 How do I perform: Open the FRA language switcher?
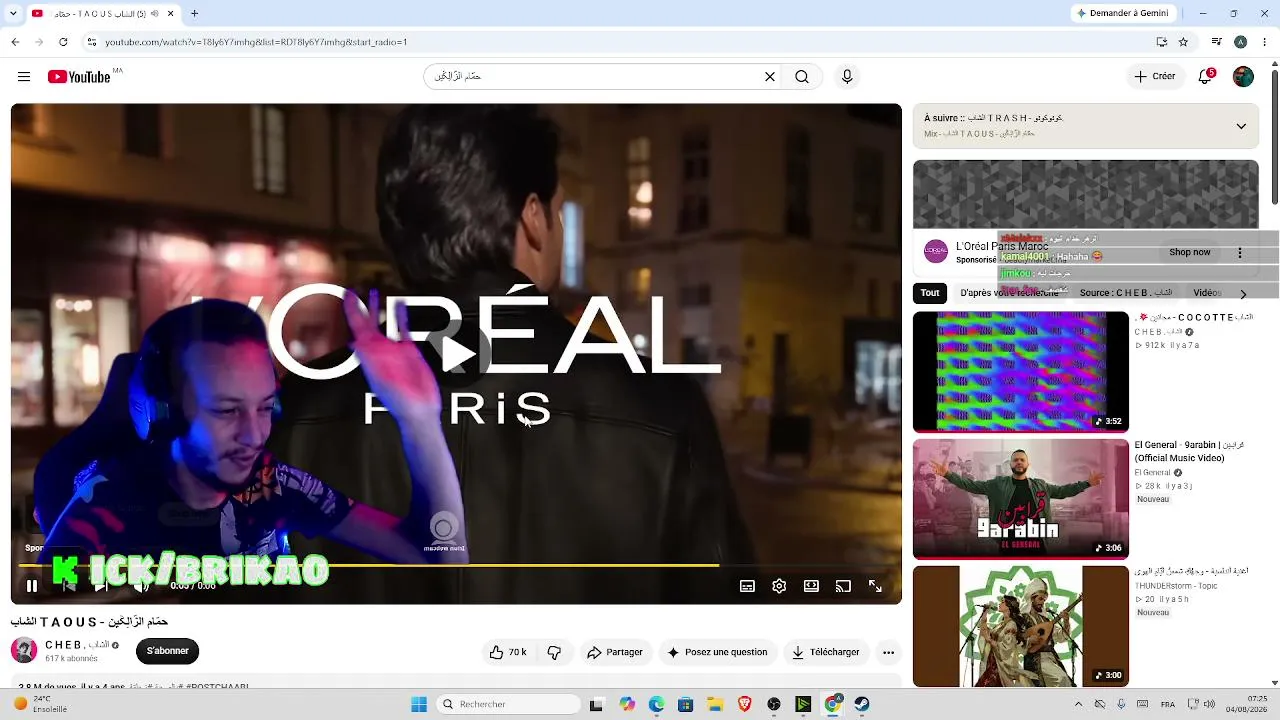coord(1167,704)
